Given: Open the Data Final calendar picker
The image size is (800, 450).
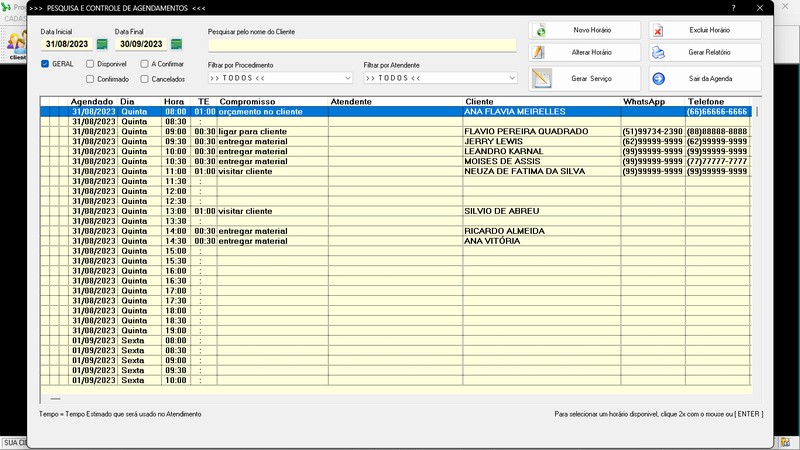Looking at the screenshot, I should (176, 44).
